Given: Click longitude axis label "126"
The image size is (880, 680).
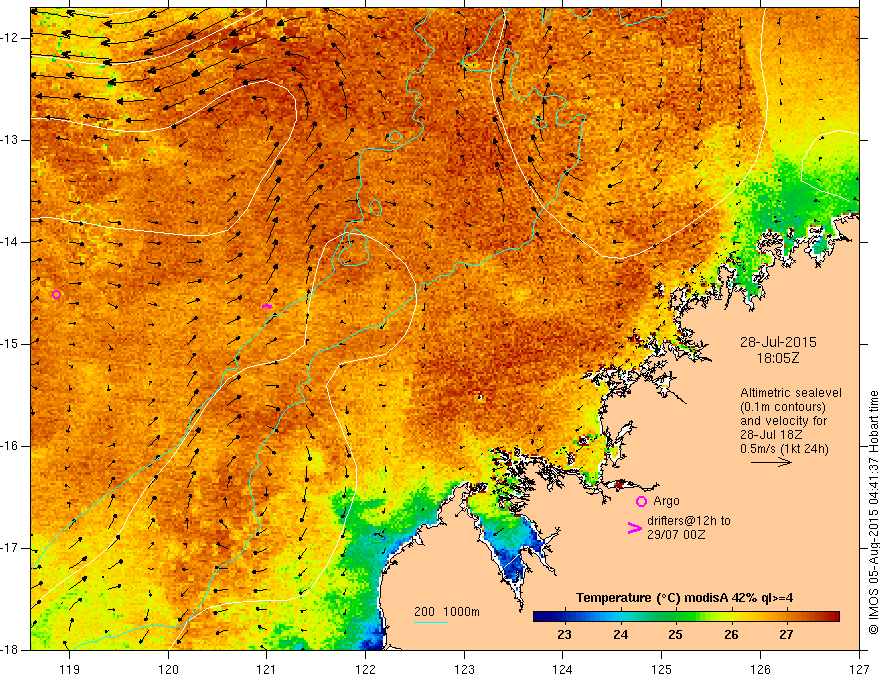Looking at the screenshot, I should (760, 669).
